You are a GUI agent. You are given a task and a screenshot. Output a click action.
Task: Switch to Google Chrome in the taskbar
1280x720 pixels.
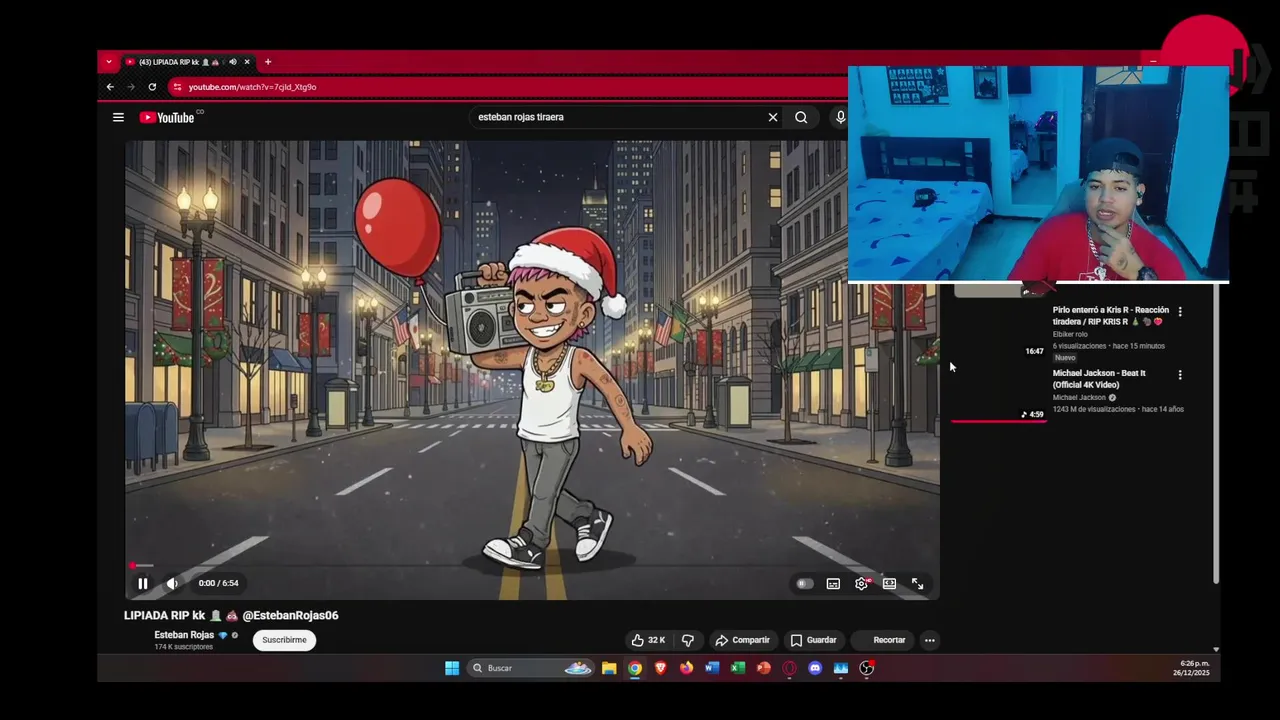[635, 668]
